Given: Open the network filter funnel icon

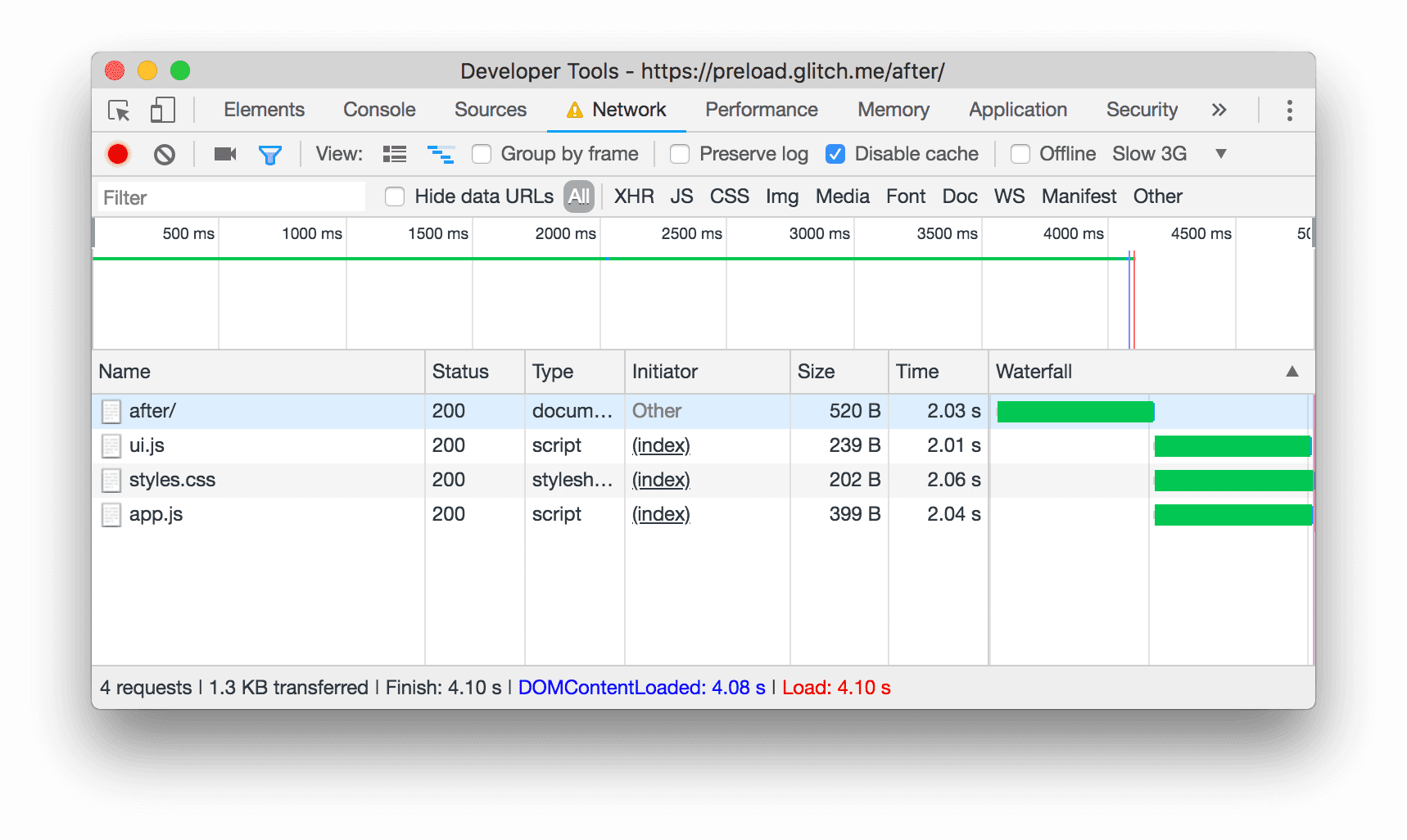Looking at the screenshot, I should [271, 154].
